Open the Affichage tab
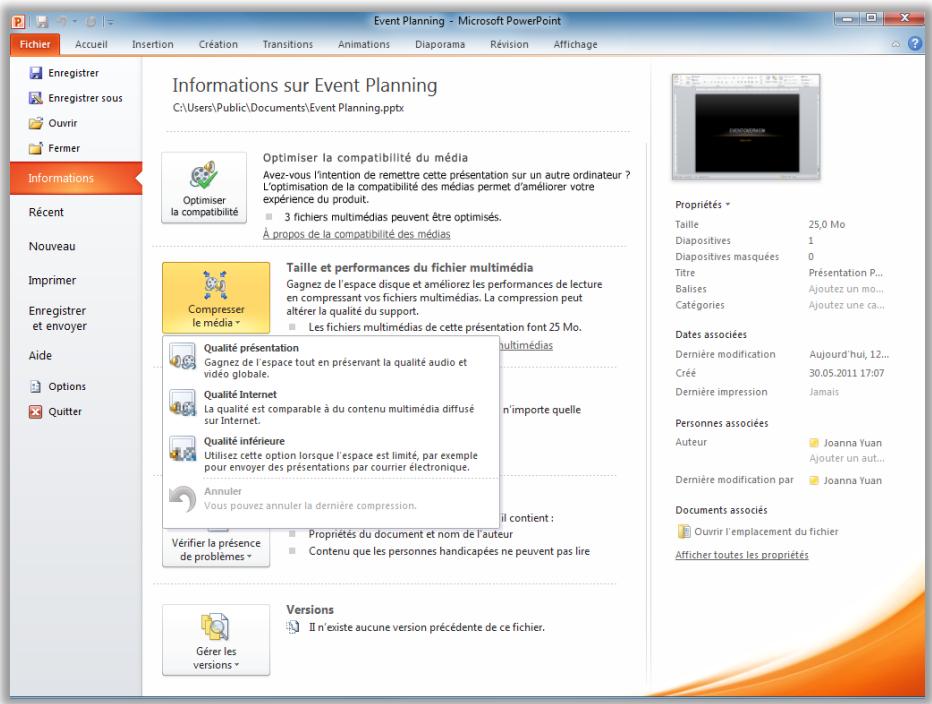Screen dimensions: 932x704 [x=575, y=44]
